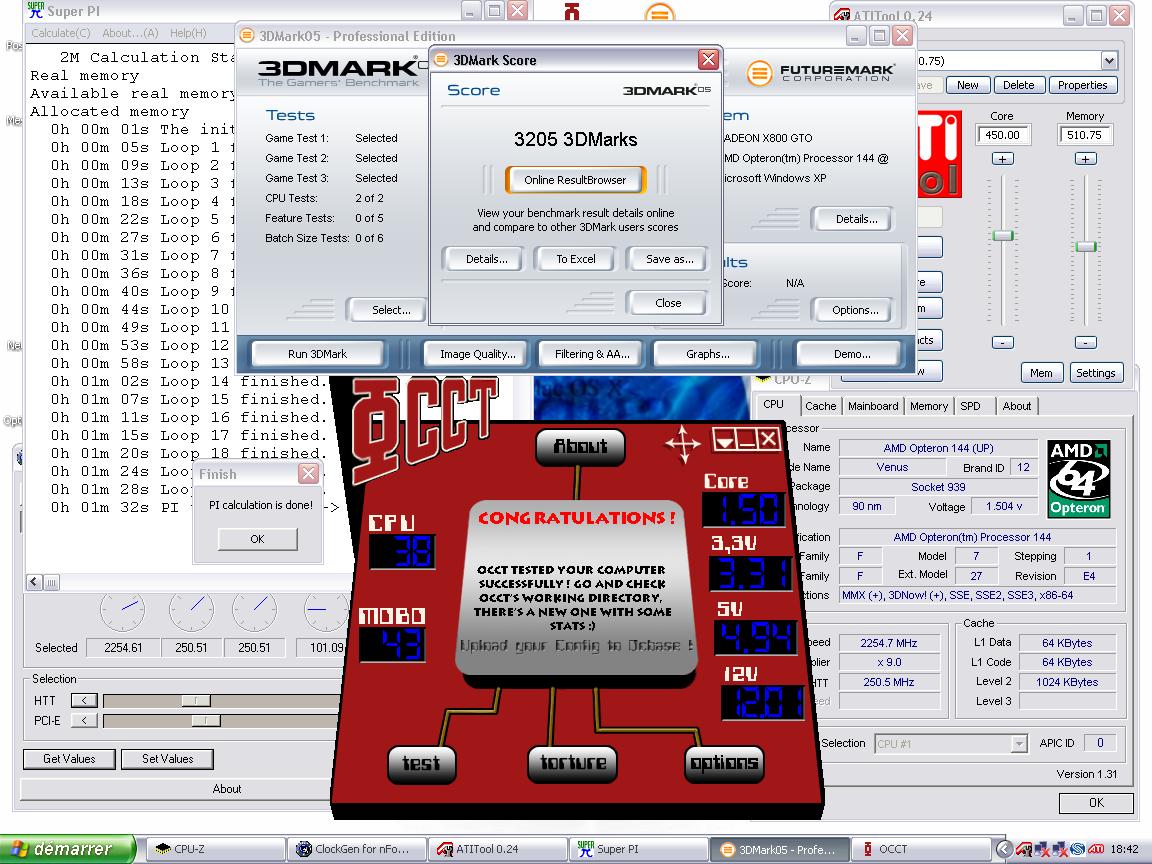The height and width of the screenshot is (864, 1152).
Task: Switch to the Mainboard tab in CPU-Z
Action: point(873,406)
